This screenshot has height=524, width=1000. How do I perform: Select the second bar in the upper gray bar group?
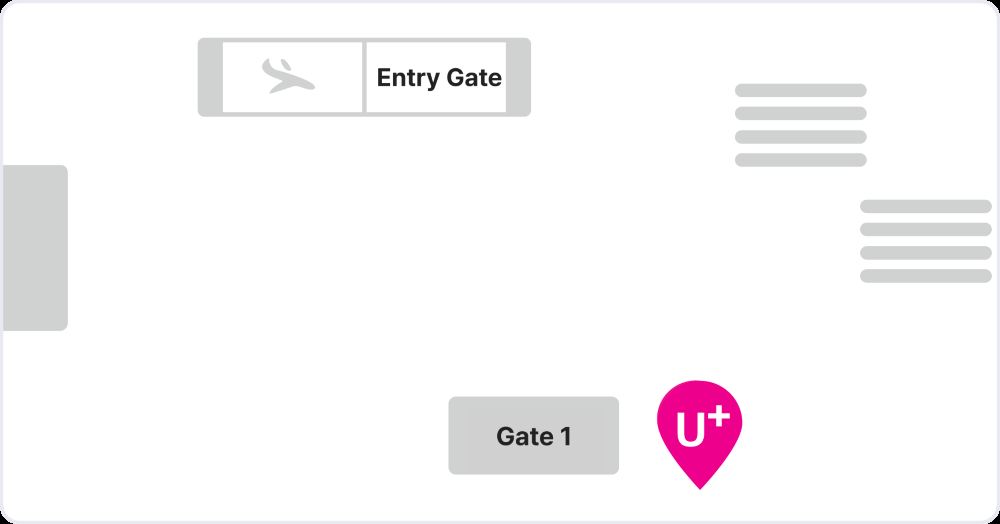[800, 113]
